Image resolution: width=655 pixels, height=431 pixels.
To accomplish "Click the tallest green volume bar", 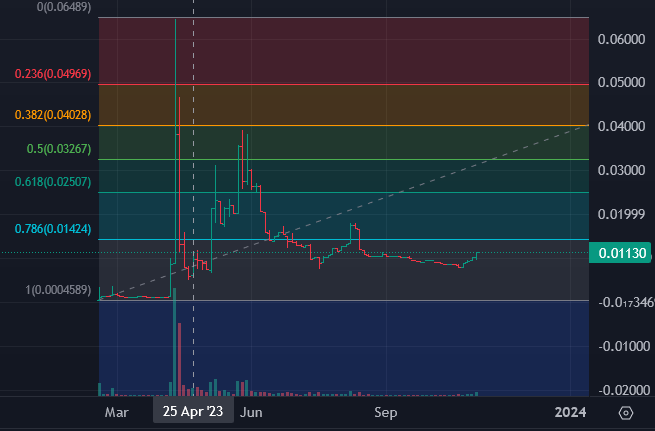I will [x=175, y=342].
